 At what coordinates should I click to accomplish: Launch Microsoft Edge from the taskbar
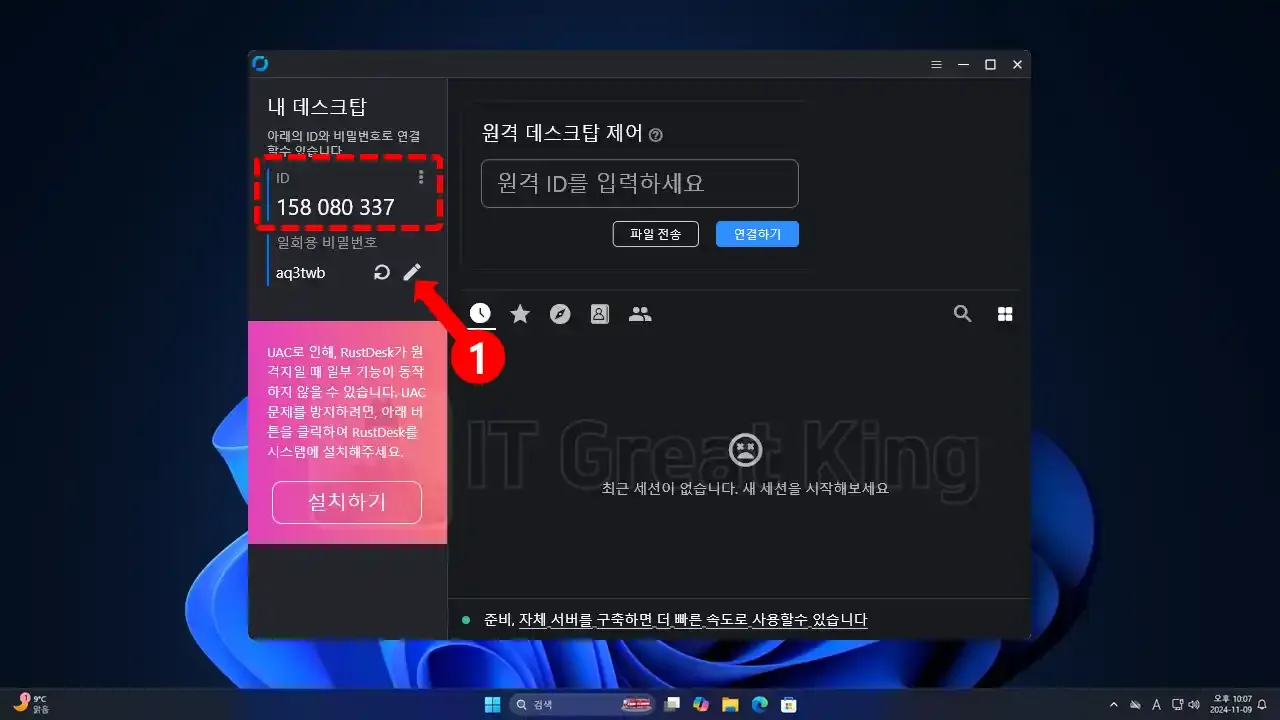click(x=759, y=704)
